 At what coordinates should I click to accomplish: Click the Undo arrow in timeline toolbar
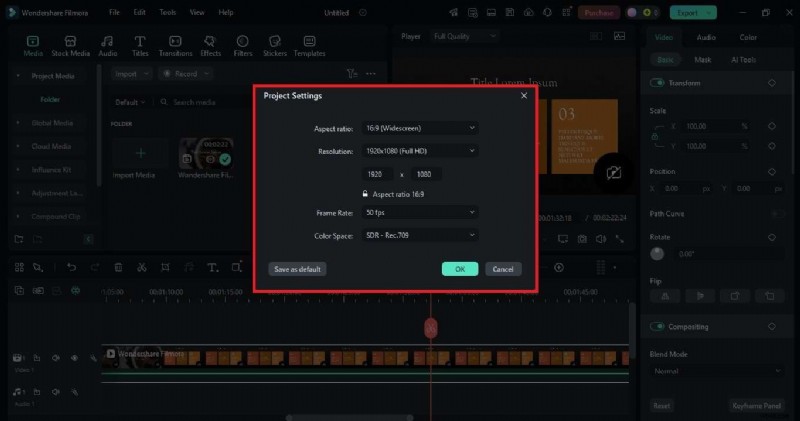[x=71, y=267]
